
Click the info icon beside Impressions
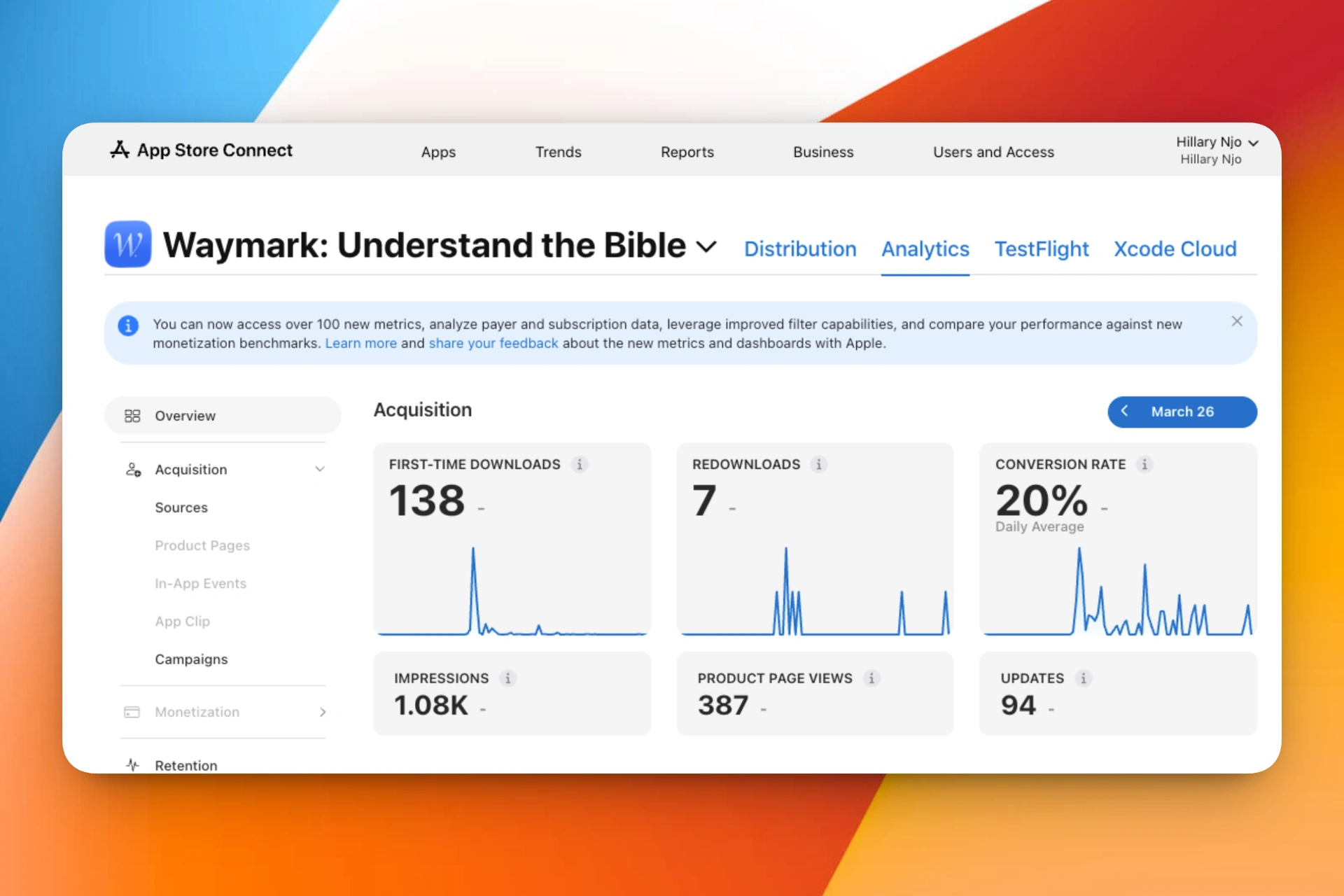click(x=508, y=678)
